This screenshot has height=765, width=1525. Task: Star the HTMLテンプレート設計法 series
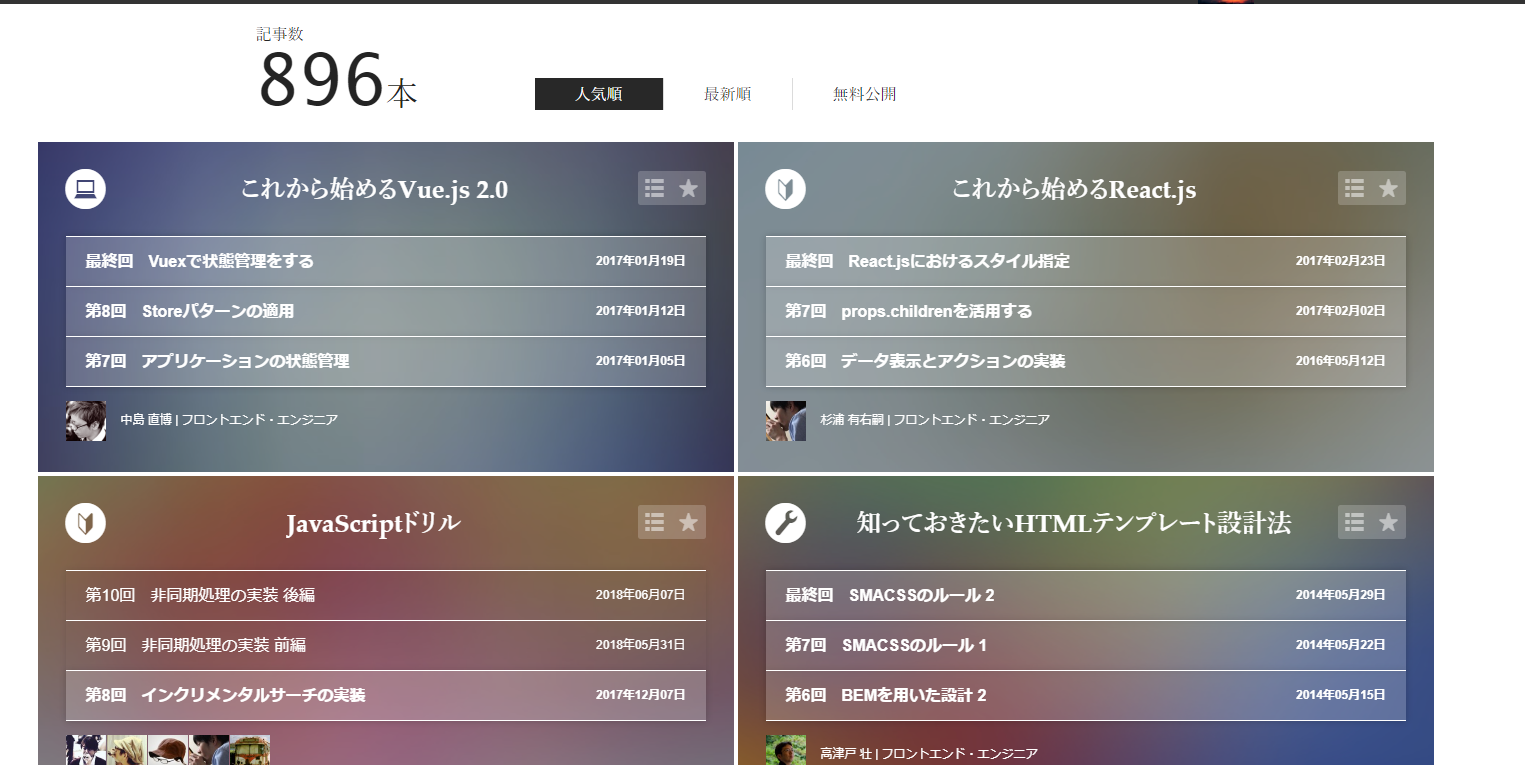(x=1389, y=522)
